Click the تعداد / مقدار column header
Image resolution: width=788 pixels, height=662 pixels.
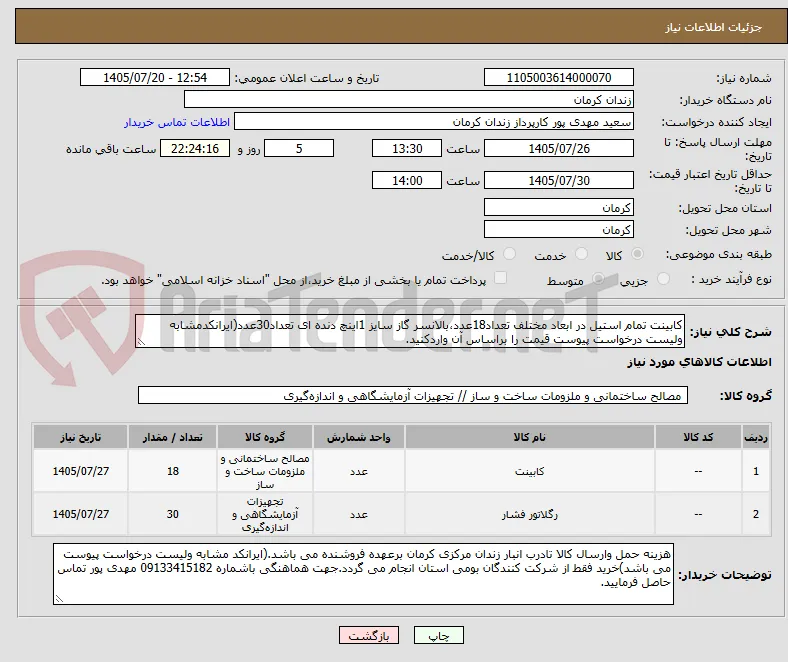coord(172,437)
